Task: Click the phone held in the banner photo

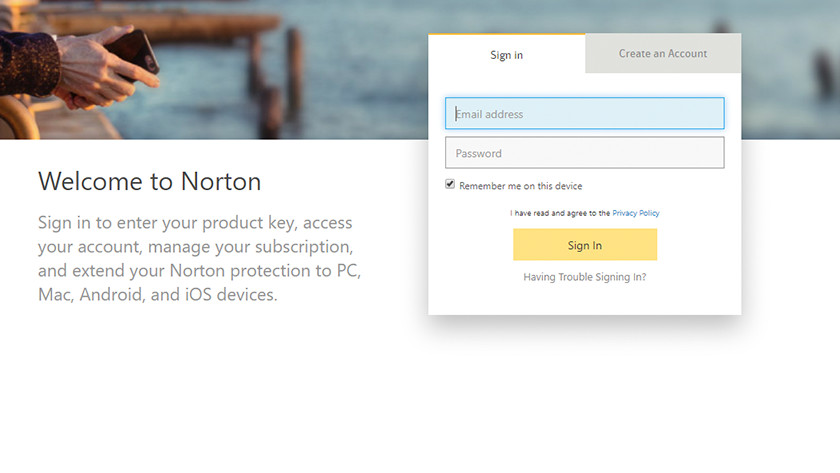Action: (x=140, y=50)
